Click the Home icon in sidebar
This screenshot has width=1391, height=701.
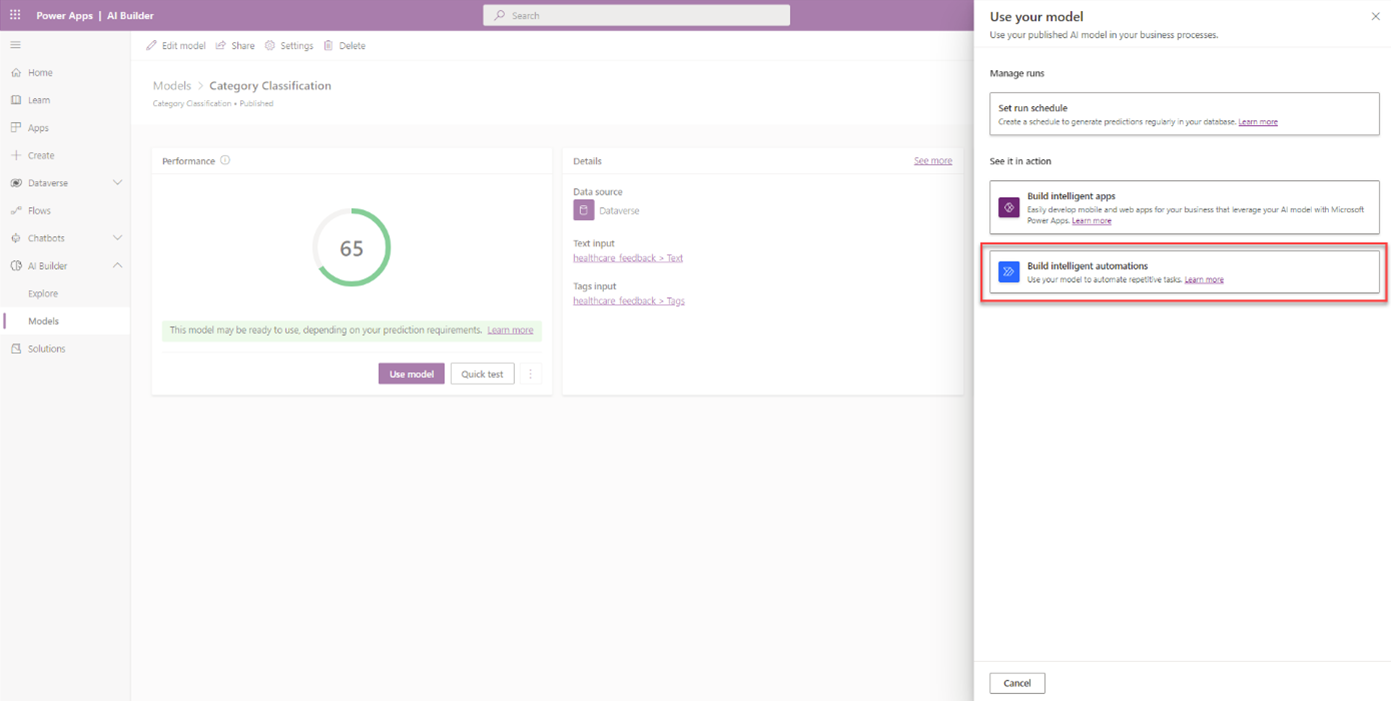click(16, 73)
